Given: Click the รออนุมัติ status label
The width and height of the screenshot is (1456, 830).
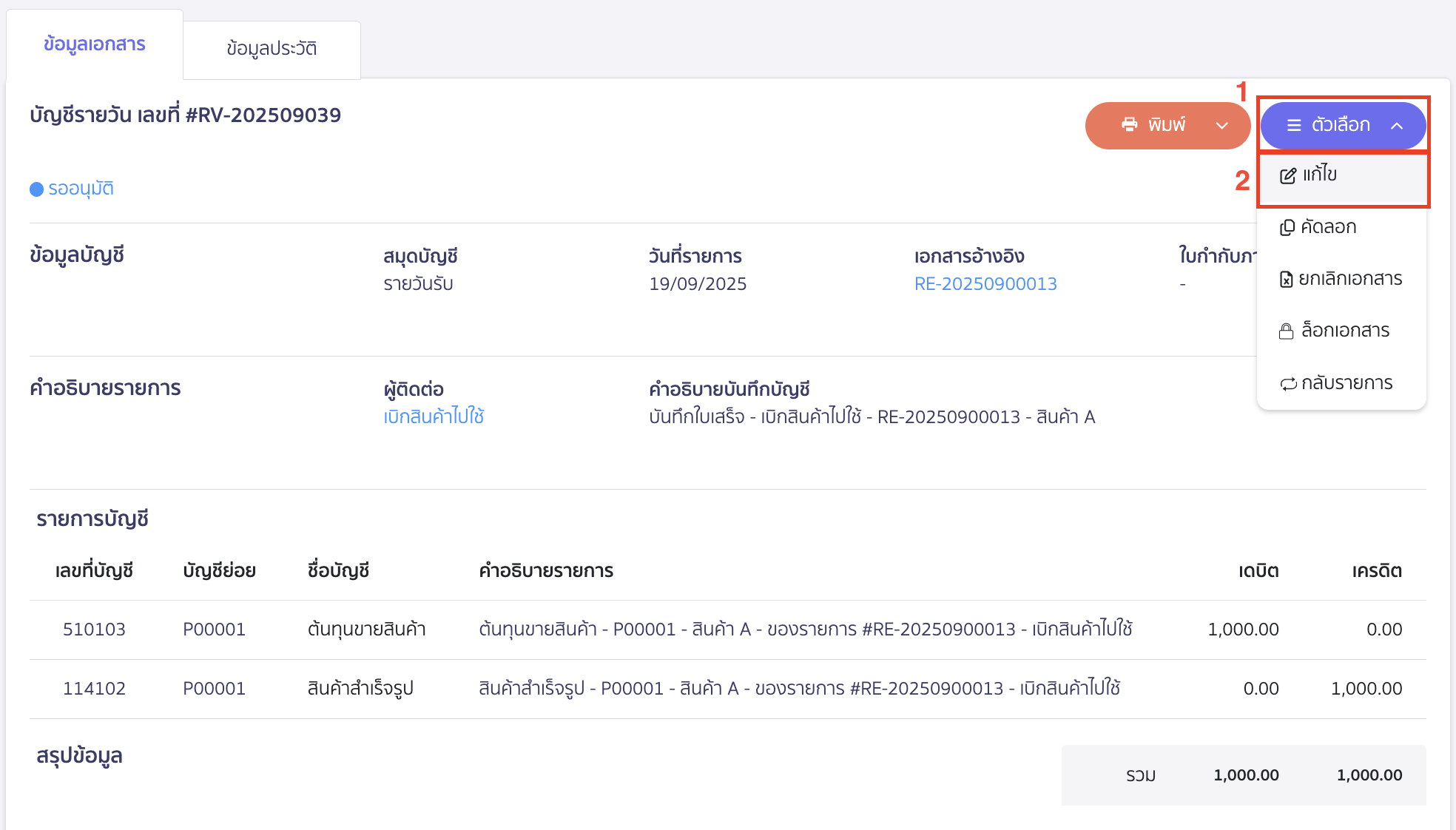Looking at the screenshot, I should [x=81, y=189].
